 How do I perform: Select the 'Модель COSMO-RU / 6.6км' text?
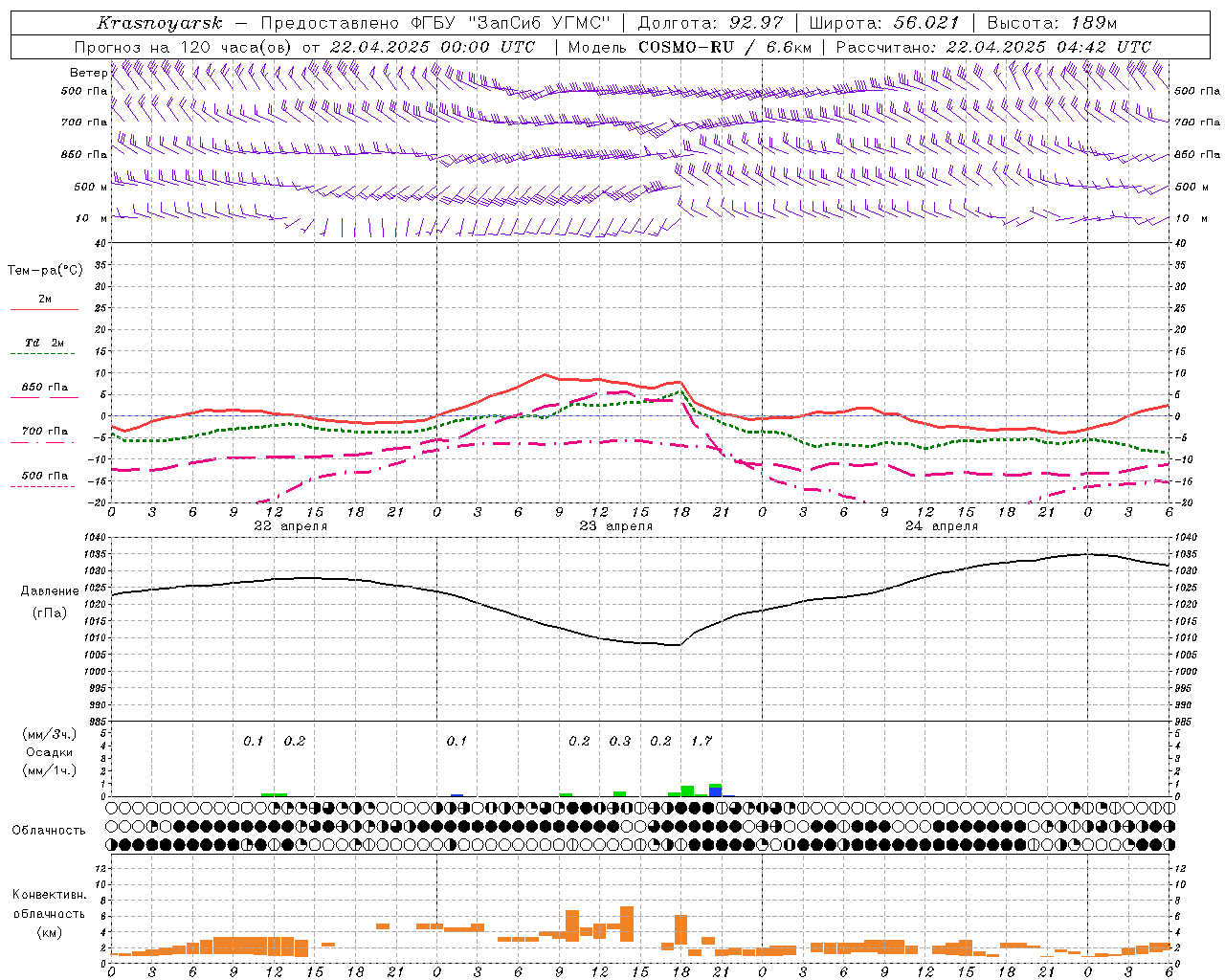(x=689, y=47)
